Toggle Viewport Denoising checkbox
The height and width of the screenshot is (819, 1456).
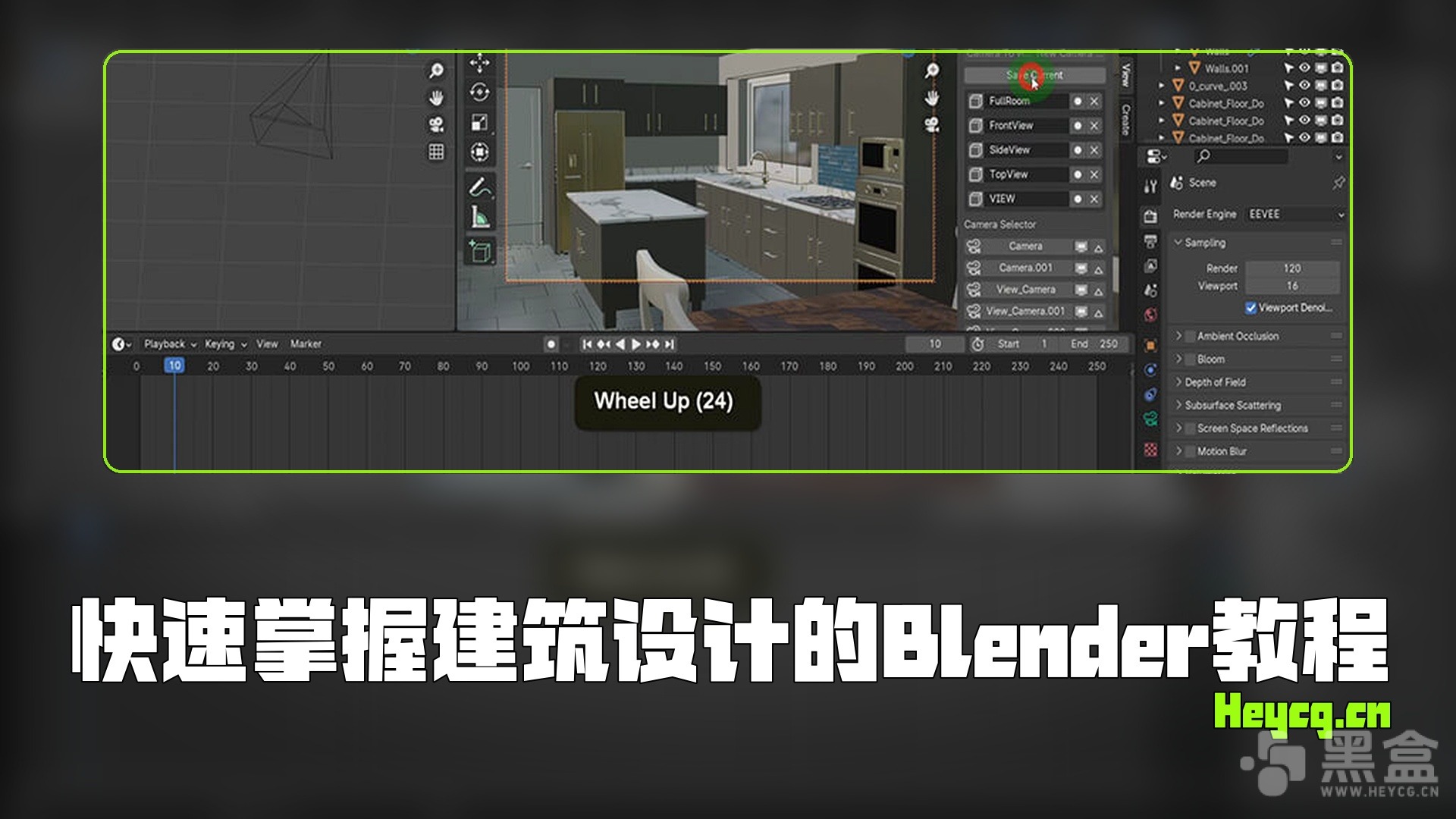[x=1250, y=308]
